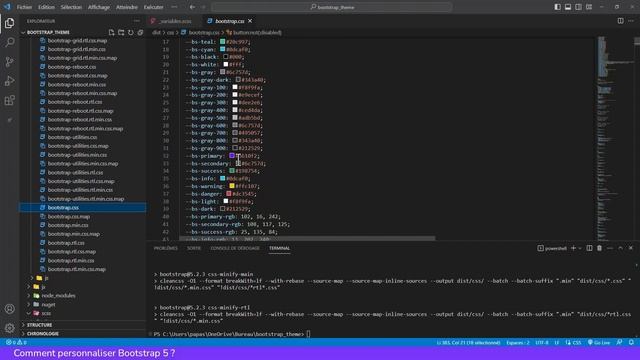Select bootstrap.min.css in the file tree
Viewport: 640px width, 360px height.
click(68, 225)
